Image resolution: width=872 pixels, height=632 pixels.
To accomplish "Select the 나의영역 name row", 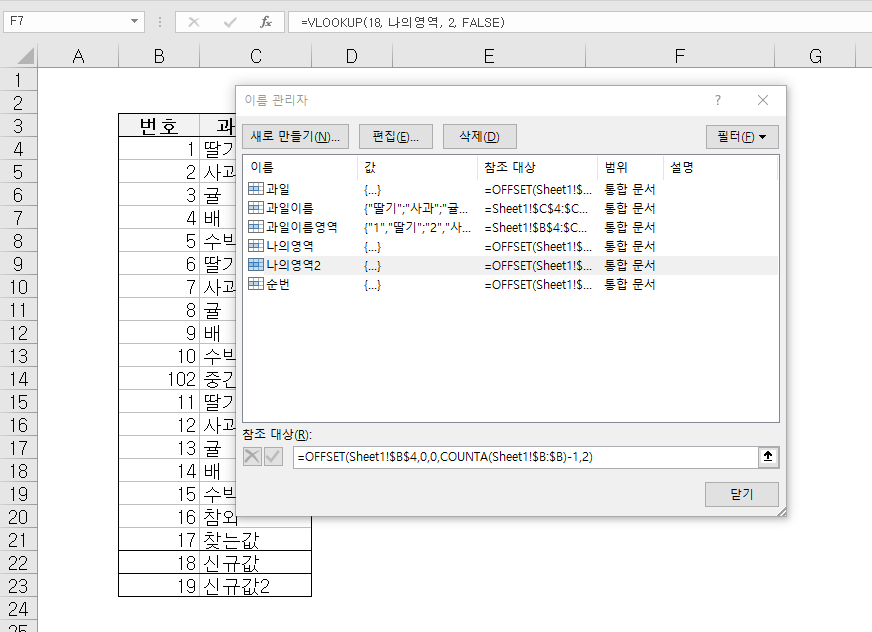I will pos(510,246).
